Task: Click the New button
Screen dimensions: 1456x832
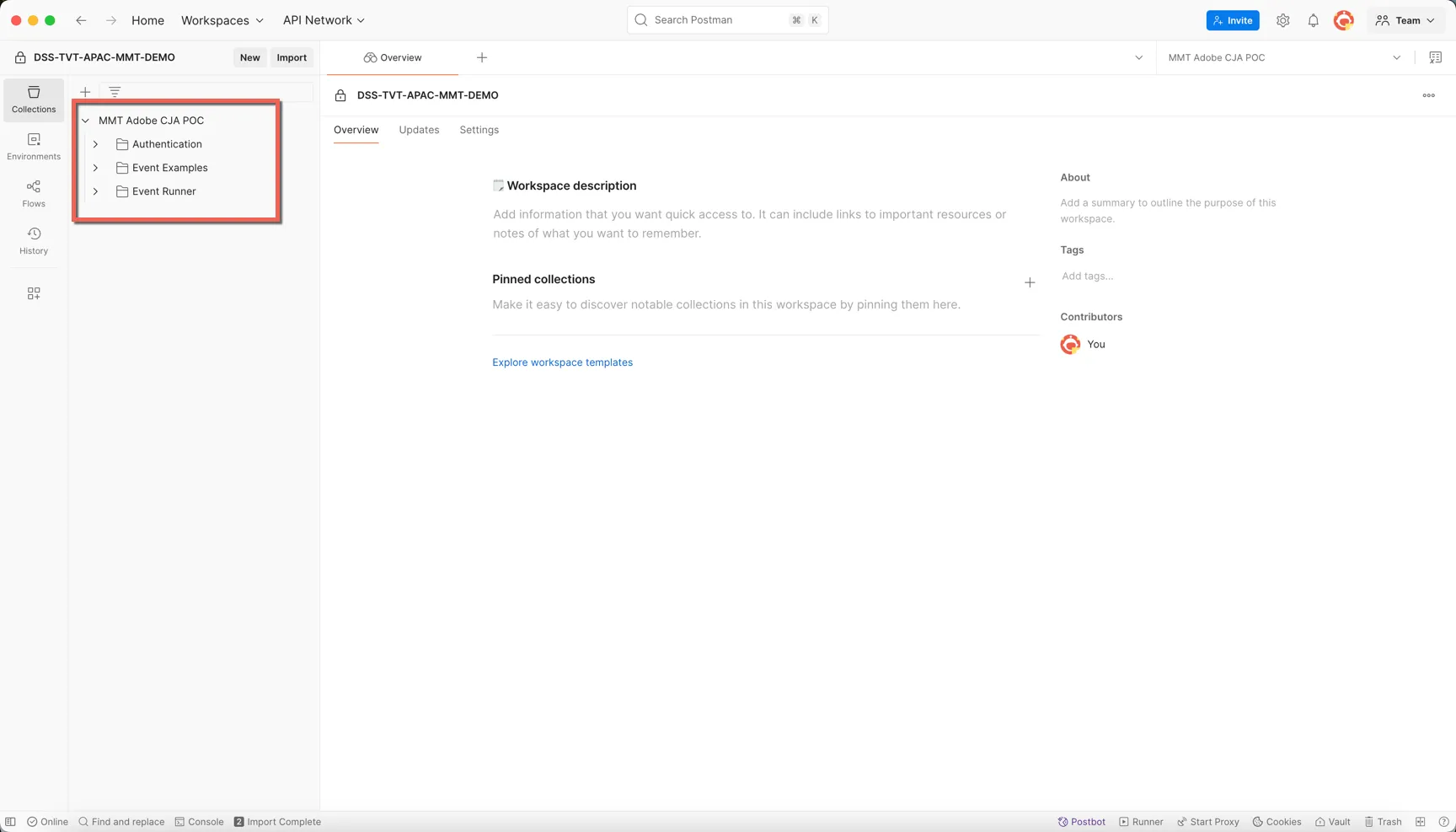Action: pos(249,57)
